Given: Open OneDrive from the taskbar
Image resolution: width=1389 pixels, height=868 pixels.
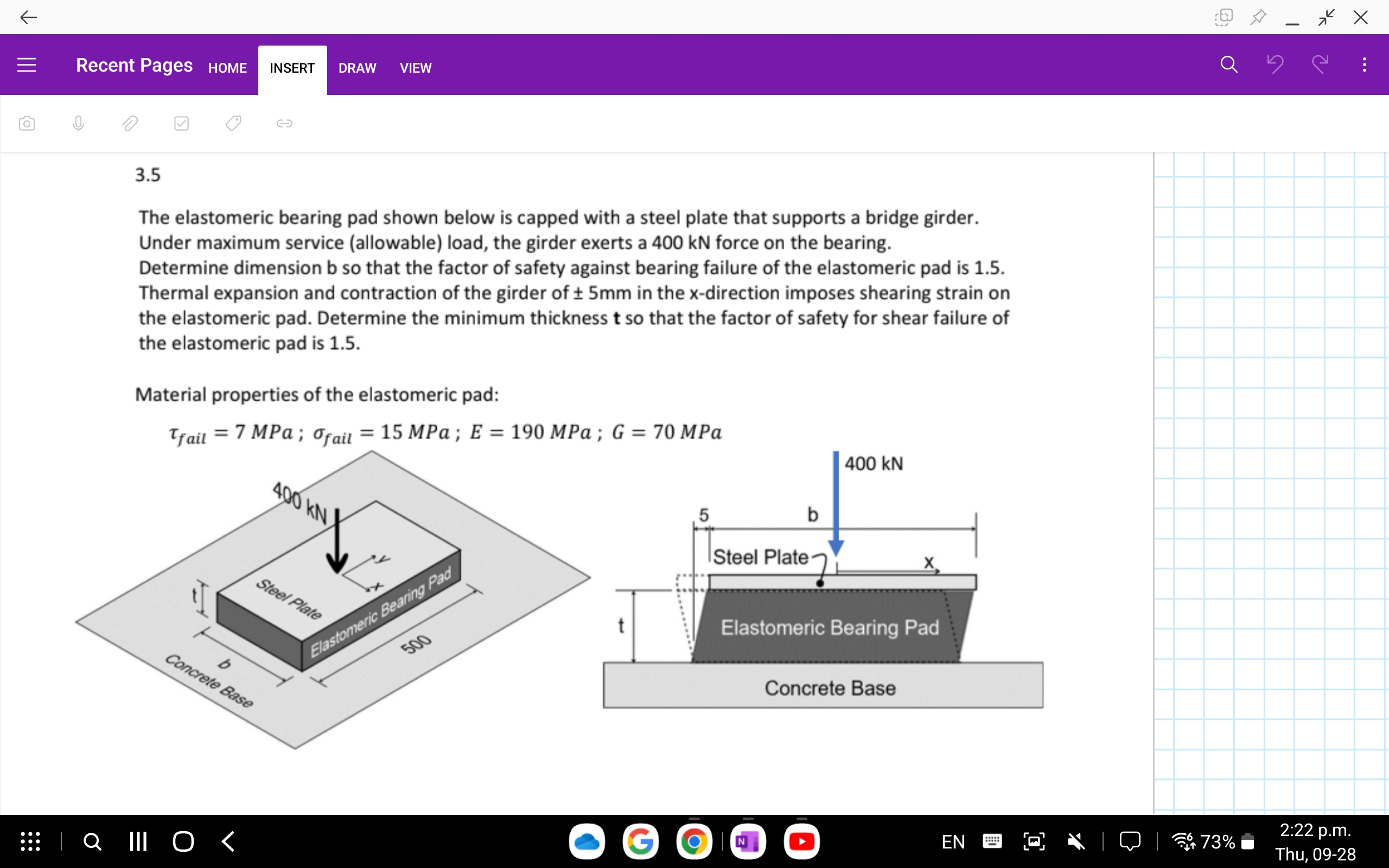Looking at the screenshot, I should pyautogui.click(x=587, y=841).
